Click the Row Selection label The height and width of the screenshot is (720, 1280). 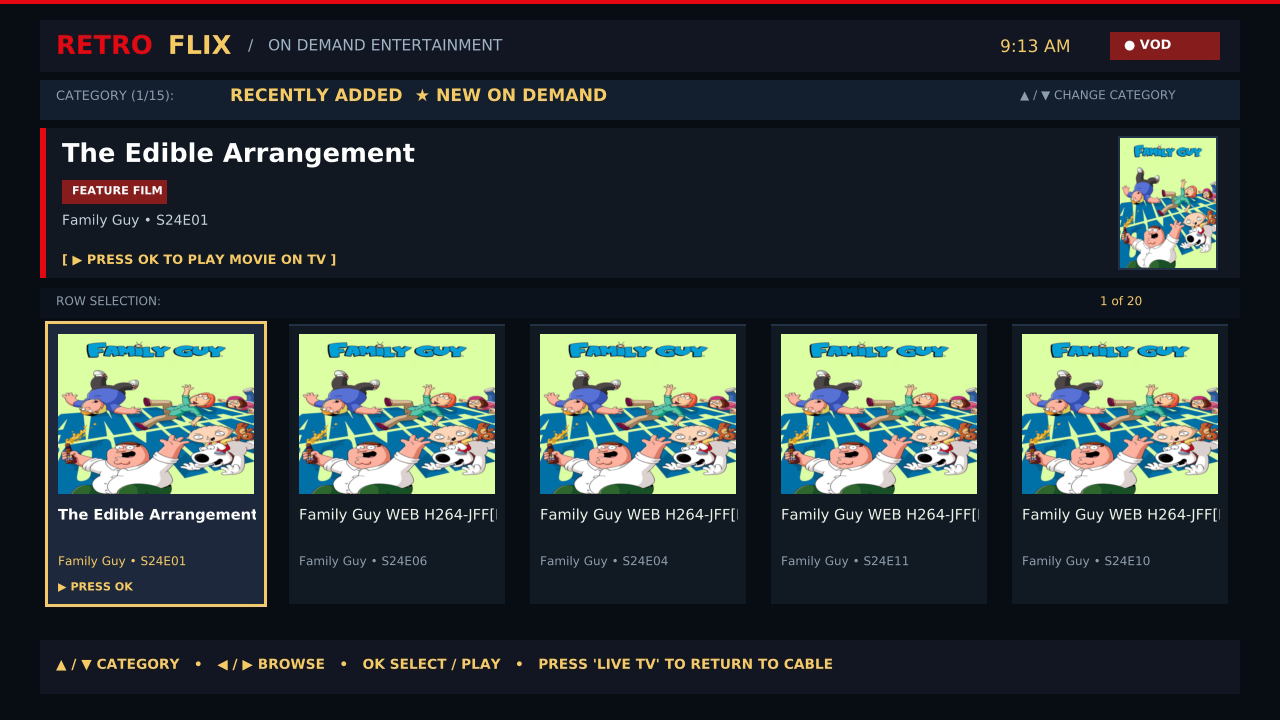tap(108, 301)
